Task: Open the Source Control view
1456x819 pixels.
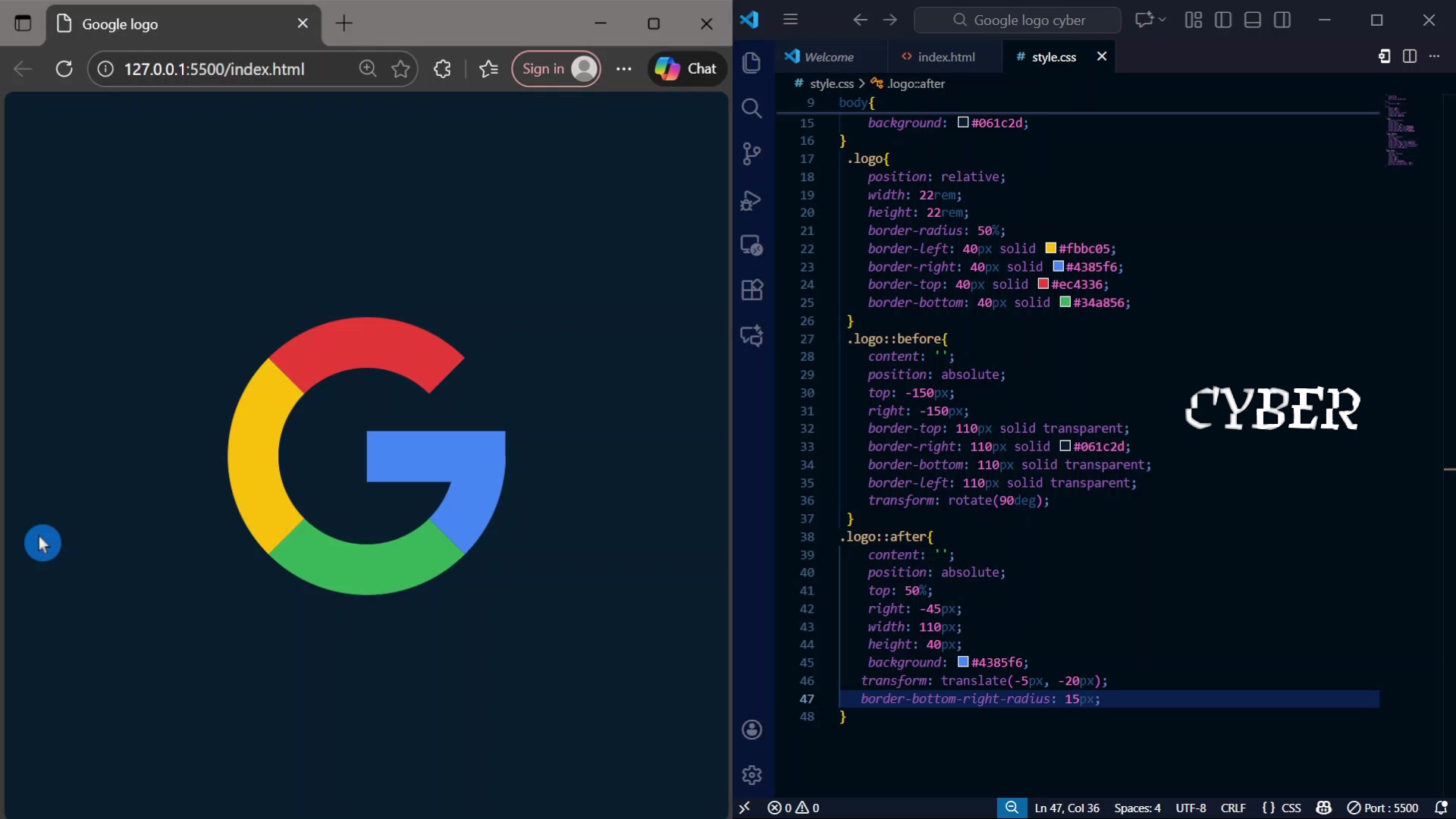Action: click(752, 154)
